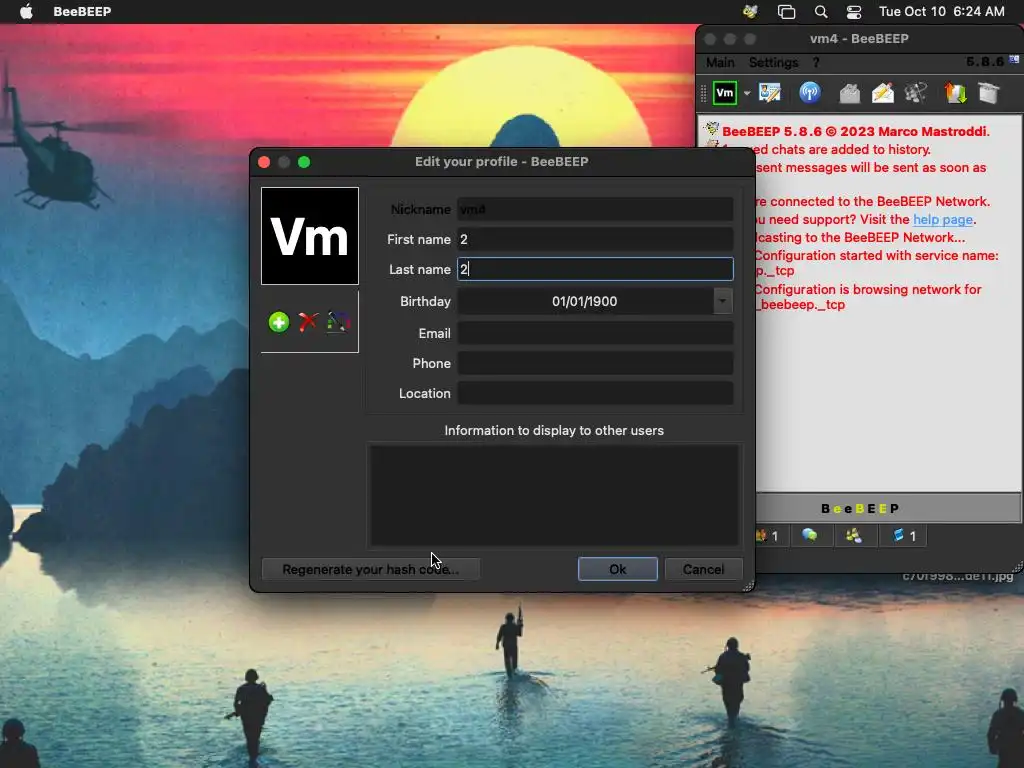
Task: Focus the Email input field
Action: (595, 333)
